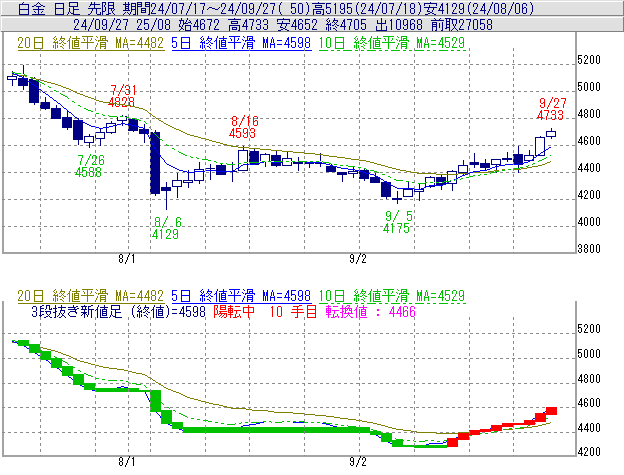Image resolution: width=624 pixels, height=475 pixels.
Task: Click the large dark candlestick of early August drop
Action: pyautogui.click(x=155, y=163)
